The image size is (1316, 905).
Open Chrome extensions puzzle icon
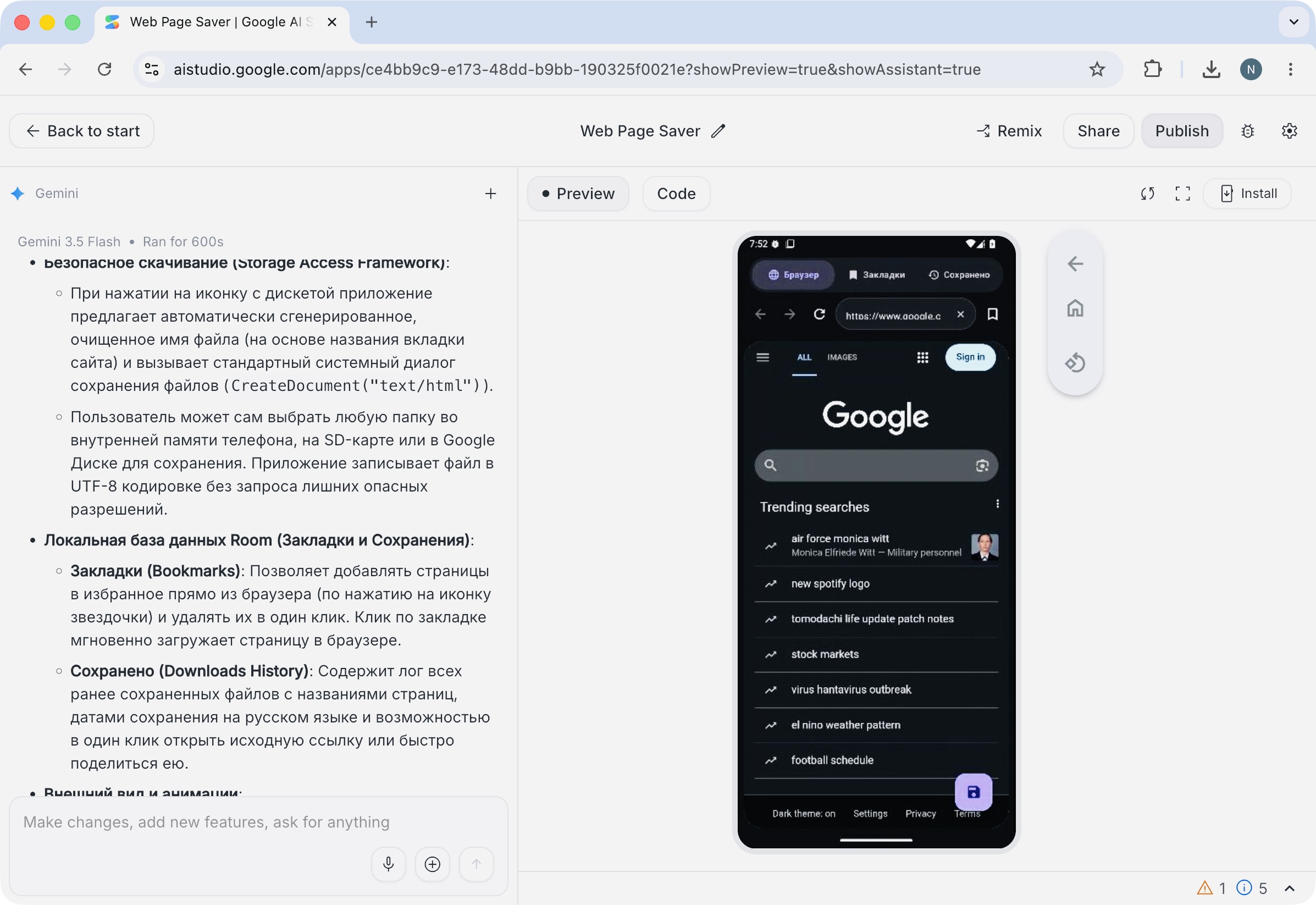coord(1152,69)
